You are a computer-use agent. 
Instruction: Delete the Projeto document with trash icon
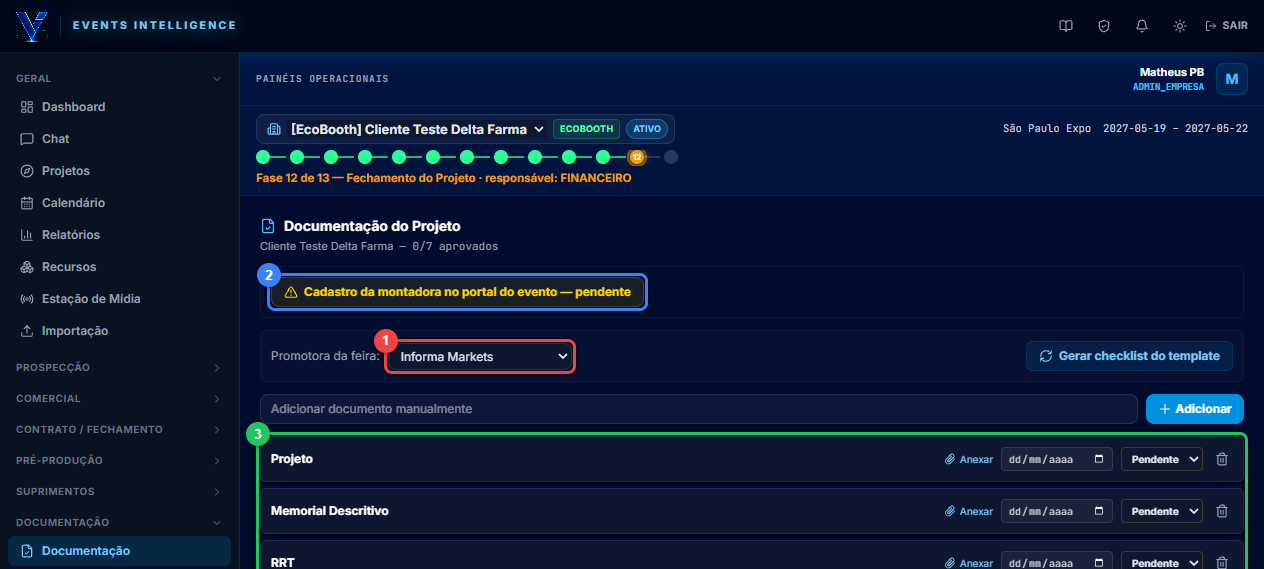(1221, 459)
